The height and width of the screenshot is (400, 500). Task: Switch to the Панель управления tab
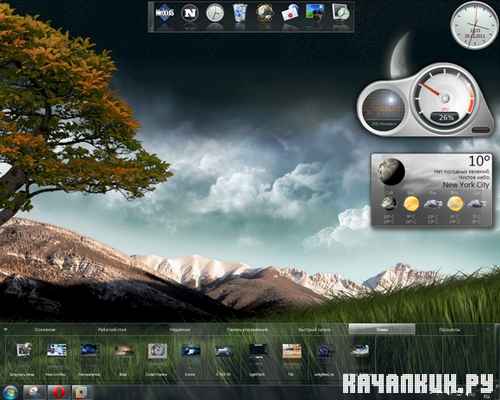[x=247, y=330]
